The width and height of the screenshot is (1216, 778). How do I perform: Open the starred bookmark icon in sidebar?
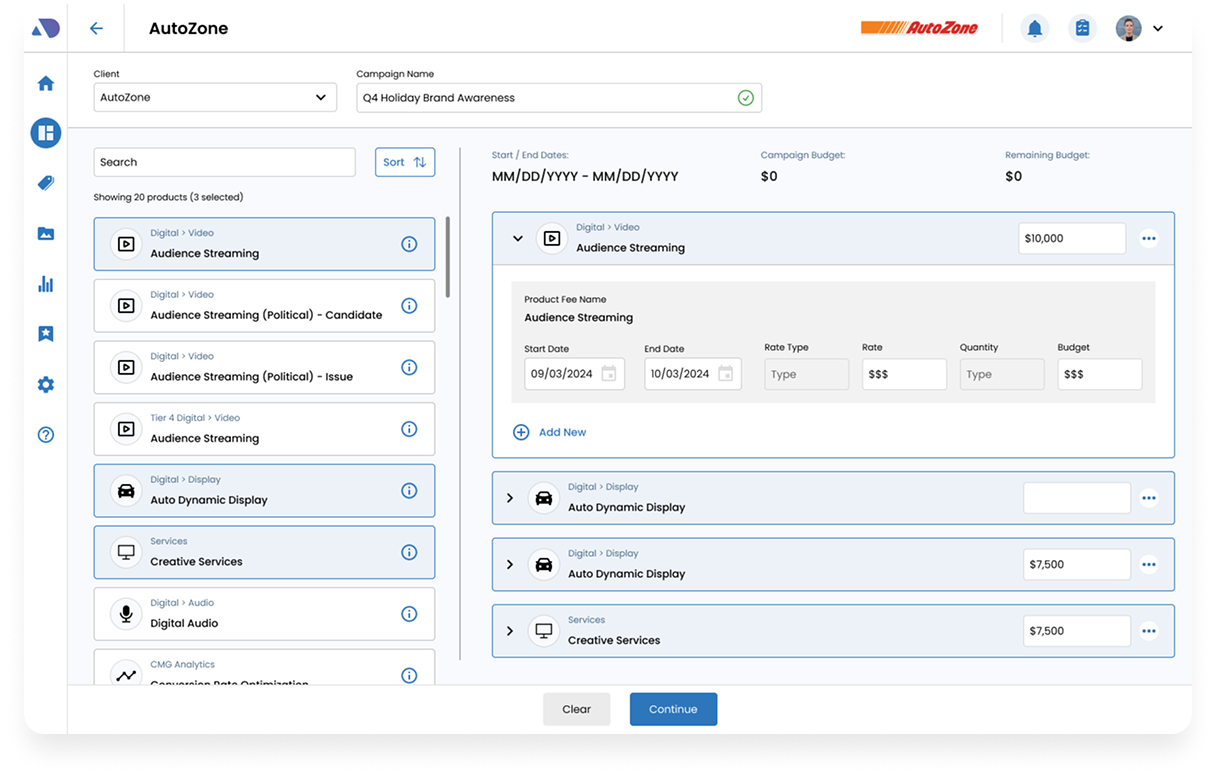(x=46, y=334)
